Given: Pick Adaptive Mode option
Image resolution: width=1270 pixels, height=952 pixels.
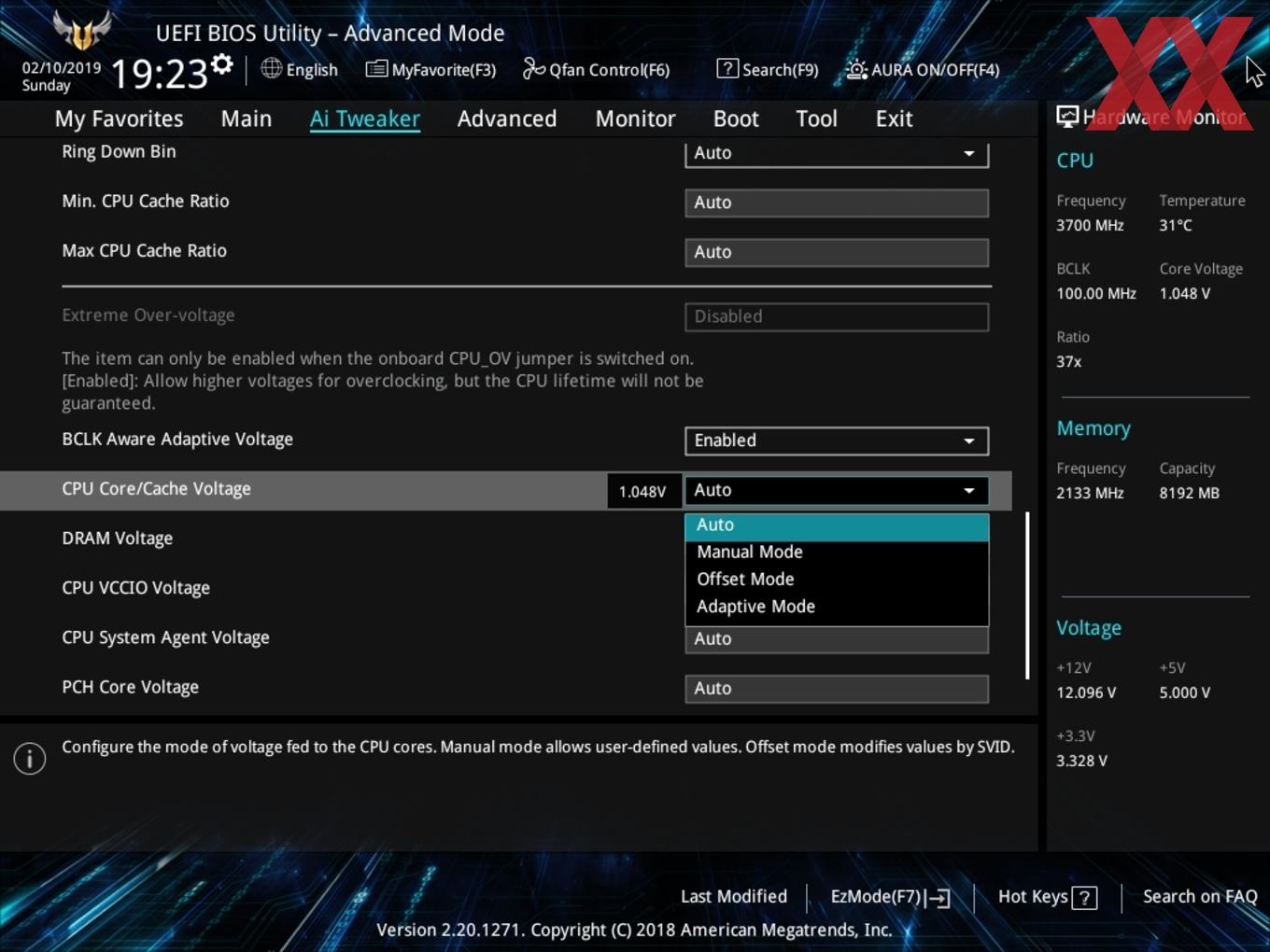Looking at the screenshot, I should coord(837,607).
